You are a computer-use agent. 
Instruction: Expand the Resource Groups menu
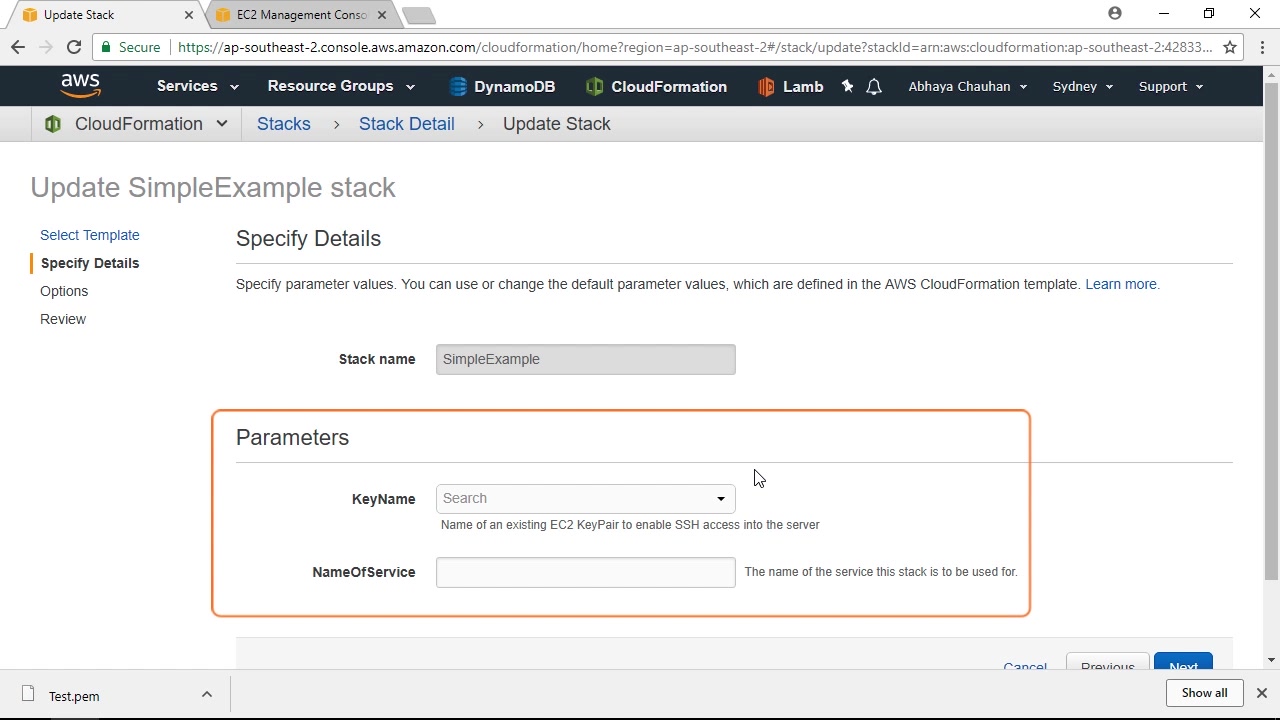pos(340,86)
